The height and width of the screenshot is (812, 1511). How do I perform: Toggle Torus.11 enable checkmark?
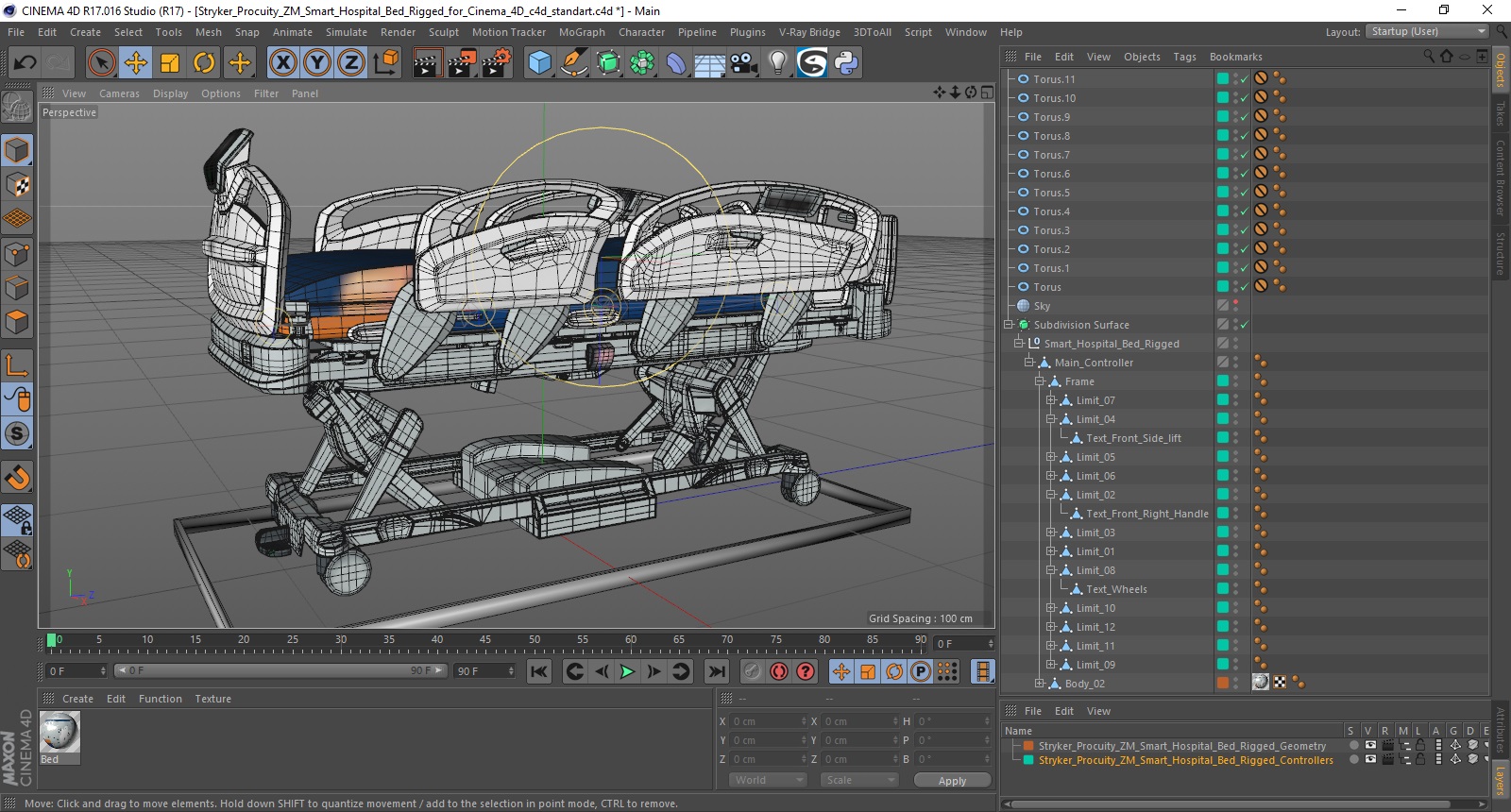1245,79
